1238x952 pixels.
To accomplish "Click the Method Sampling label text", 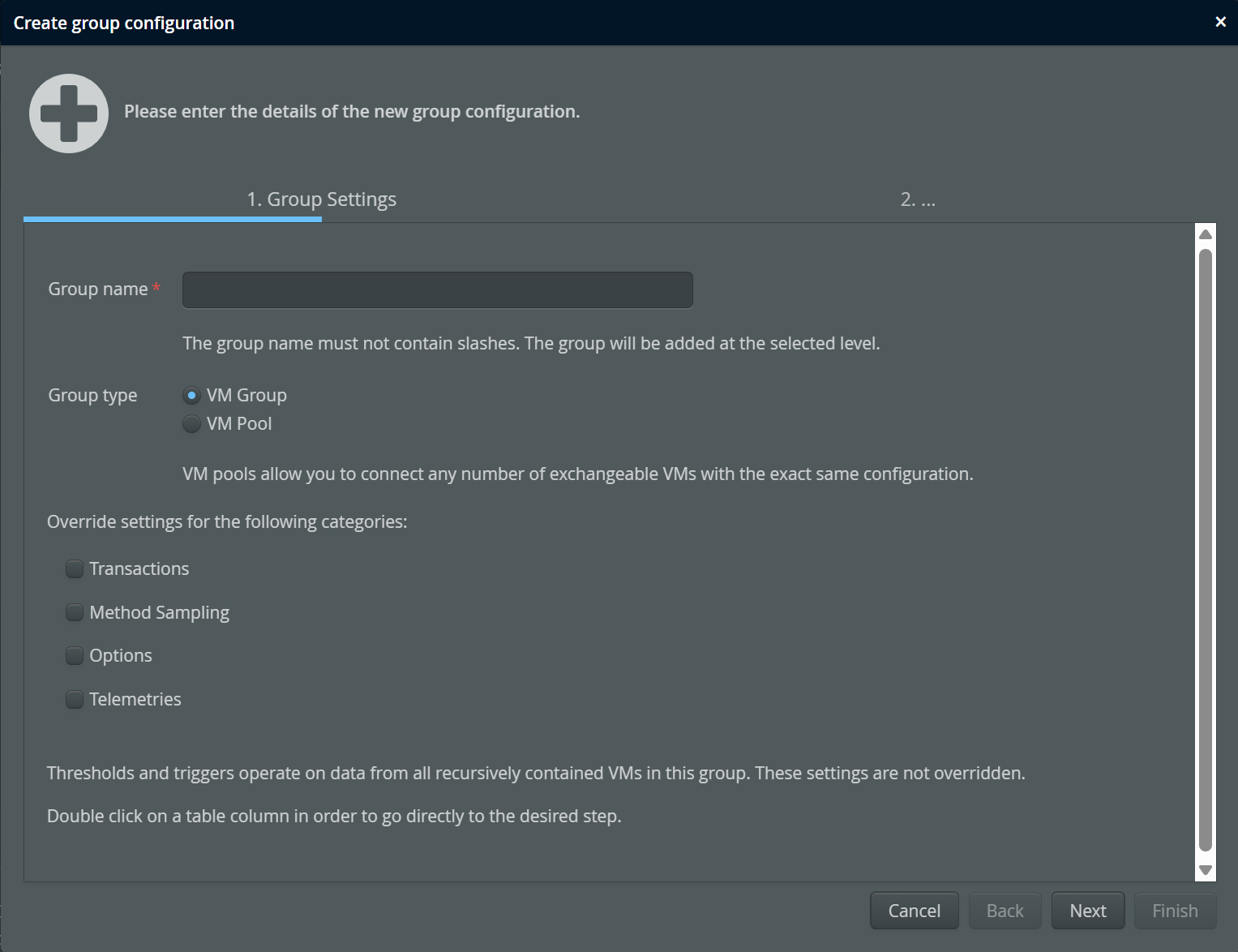I will coord(160,613).
